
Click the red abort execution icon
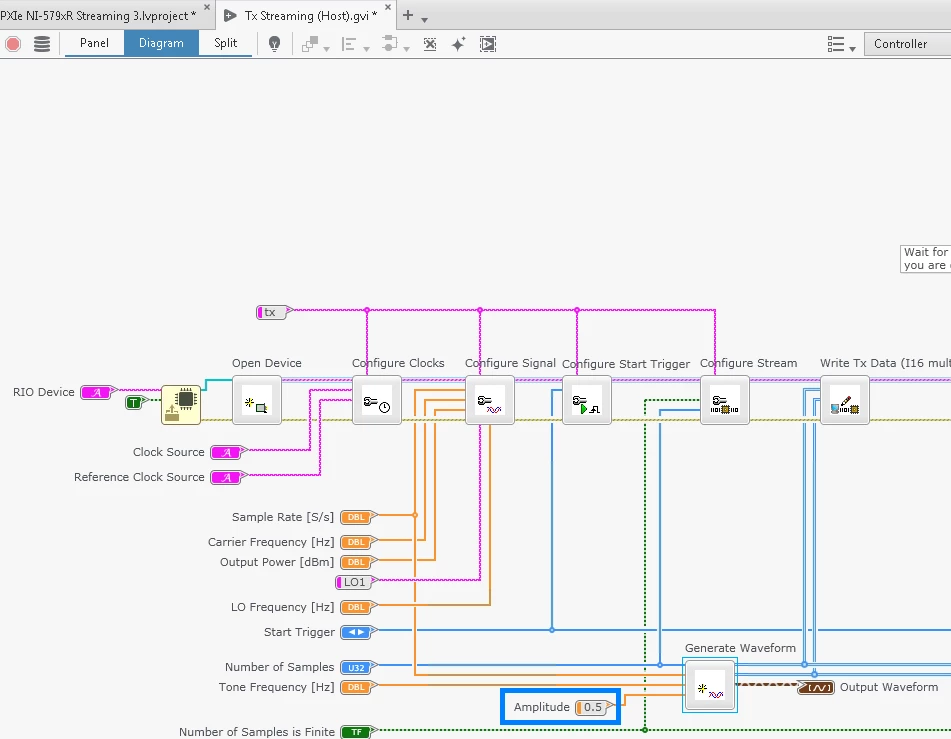[x=11, y=44]
